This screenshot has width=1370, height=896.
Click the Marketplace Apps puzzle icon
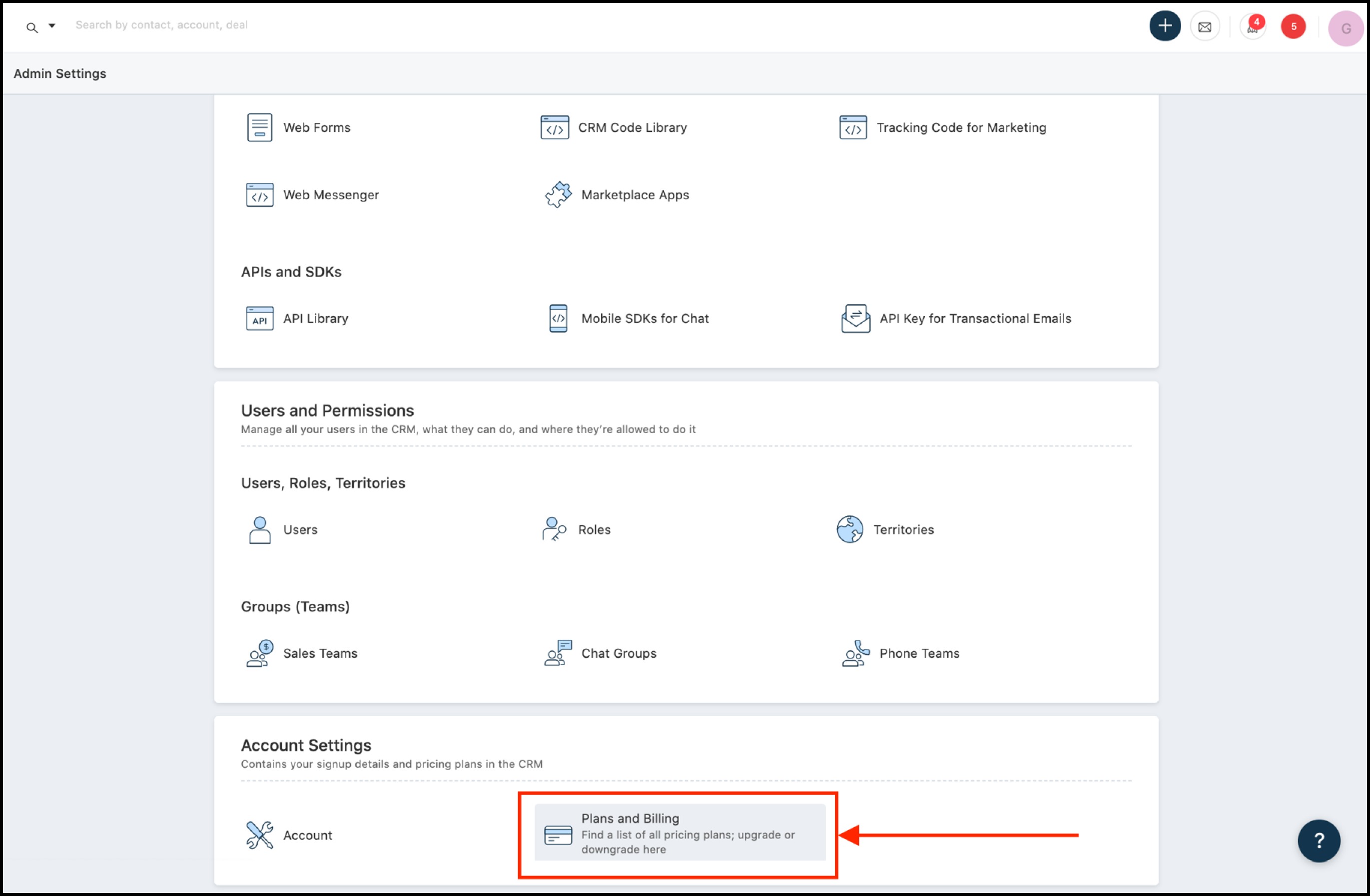558,194
